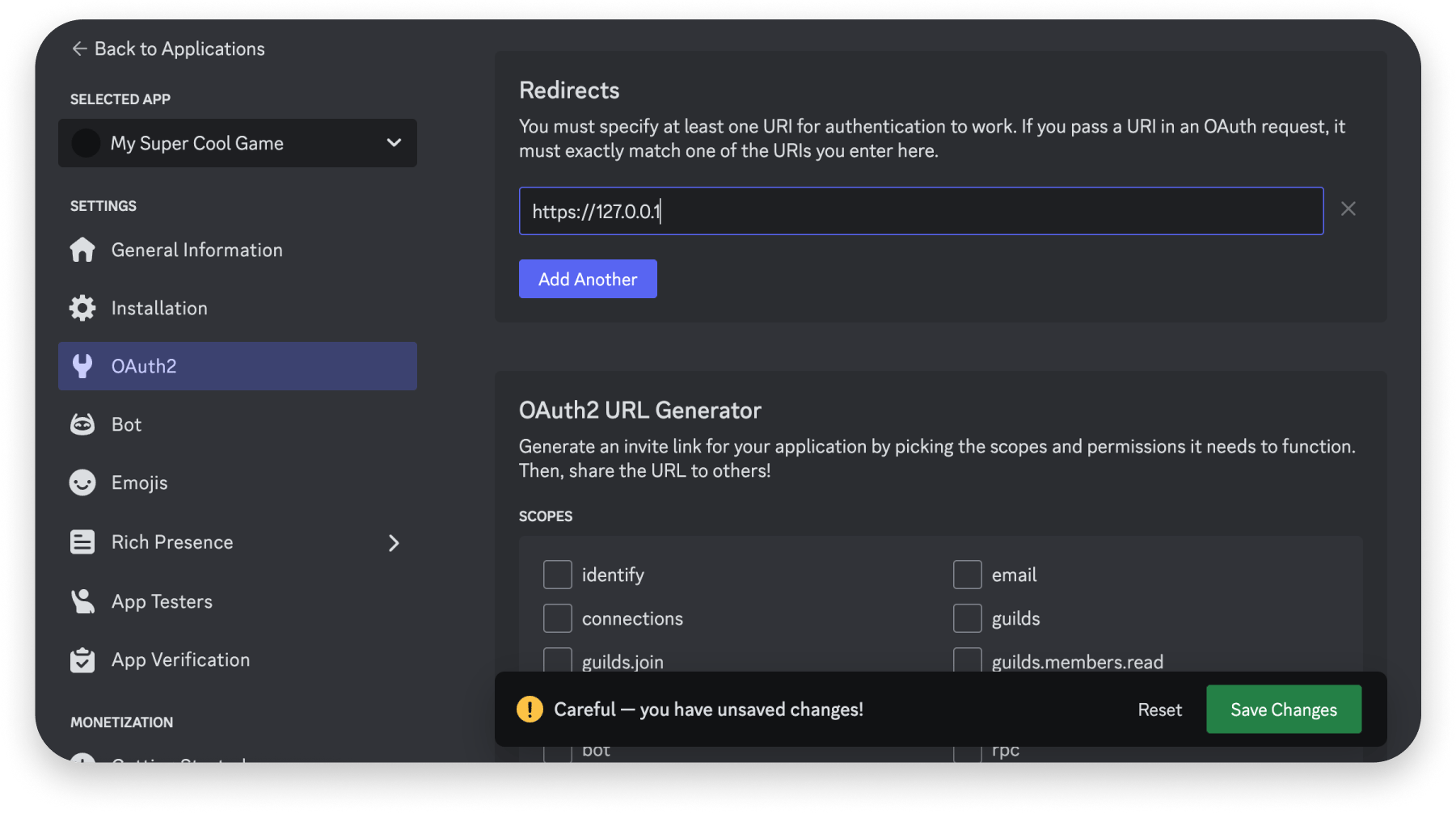Click the OAuth2 wrench icon
This screenshot has width=1456, height=813.
coord(82,366)
